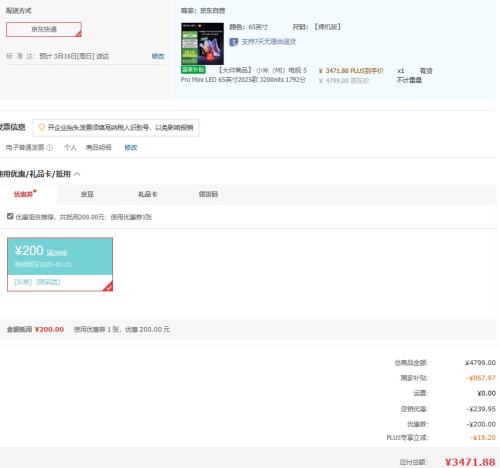Screen dimensions: 500x468
Task: Select the 优惠券 tab
Action: click(x=23, y=194)
